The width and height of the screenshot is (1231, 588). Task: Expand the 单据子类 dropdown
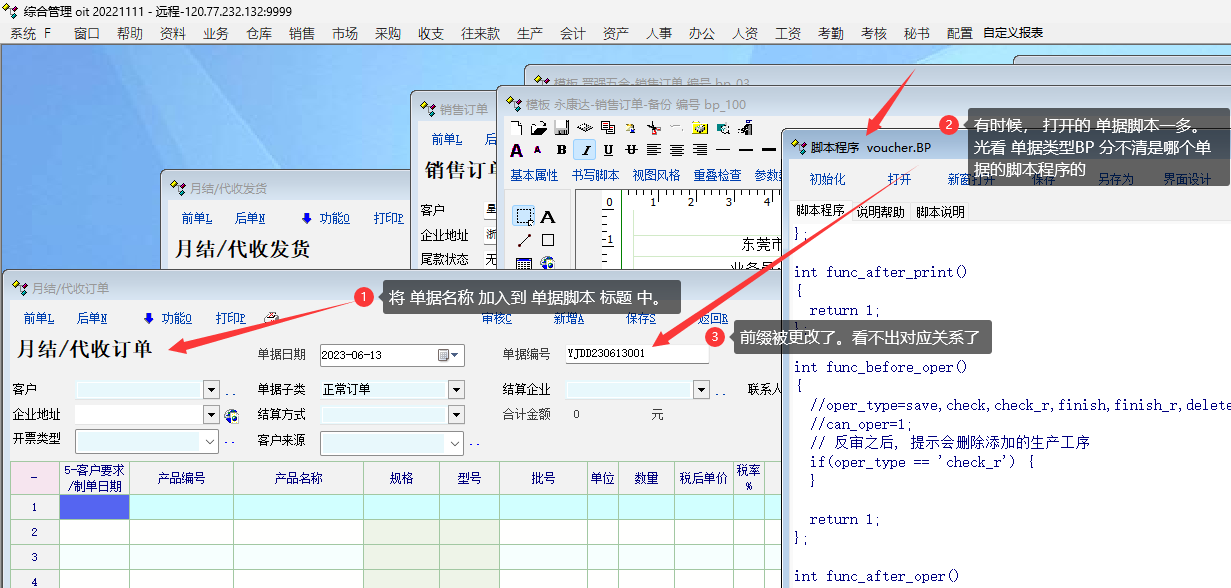click(456, 390)
